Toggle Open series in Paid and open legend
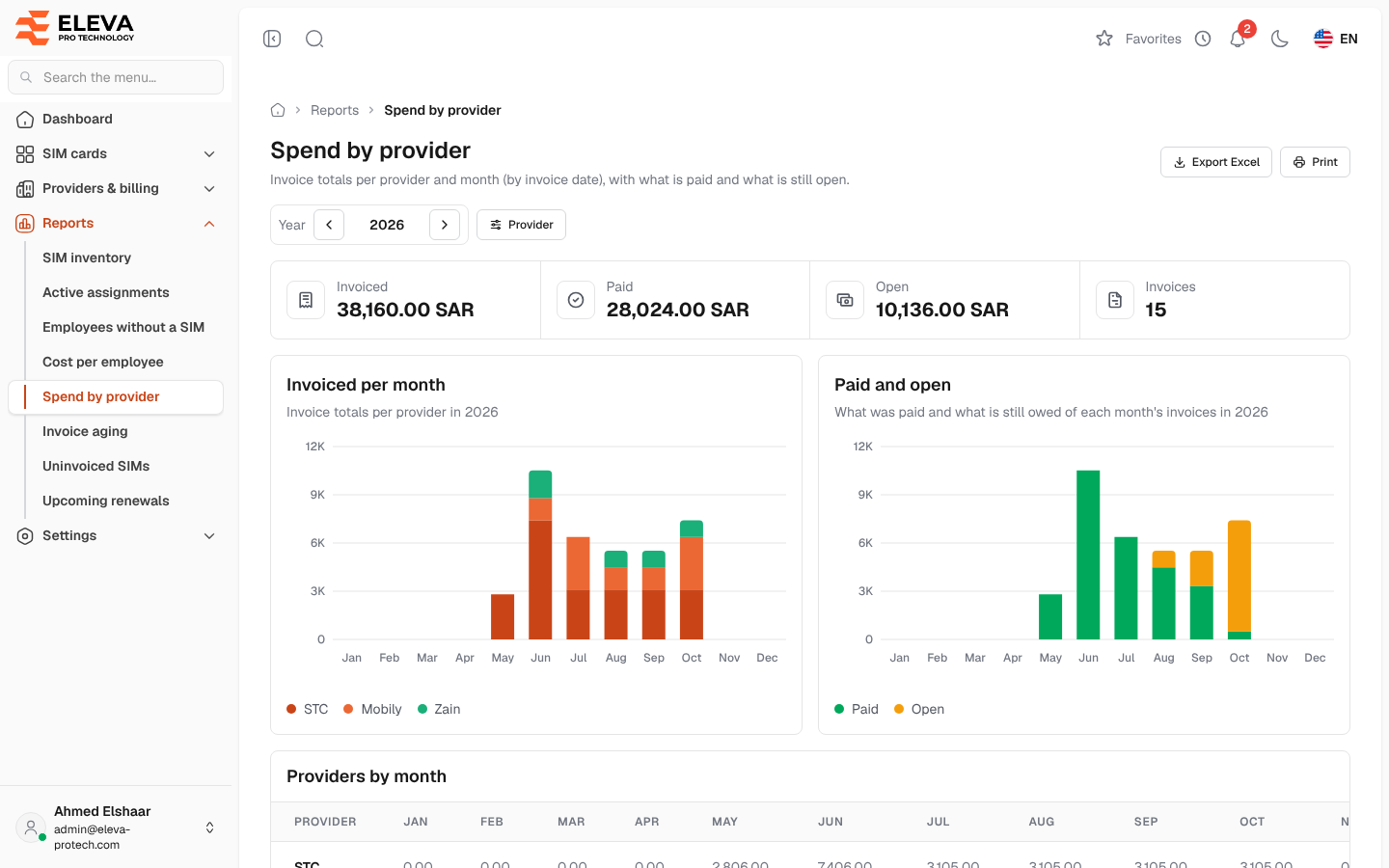The image size is (1389, 868). (x=919, y=709)
